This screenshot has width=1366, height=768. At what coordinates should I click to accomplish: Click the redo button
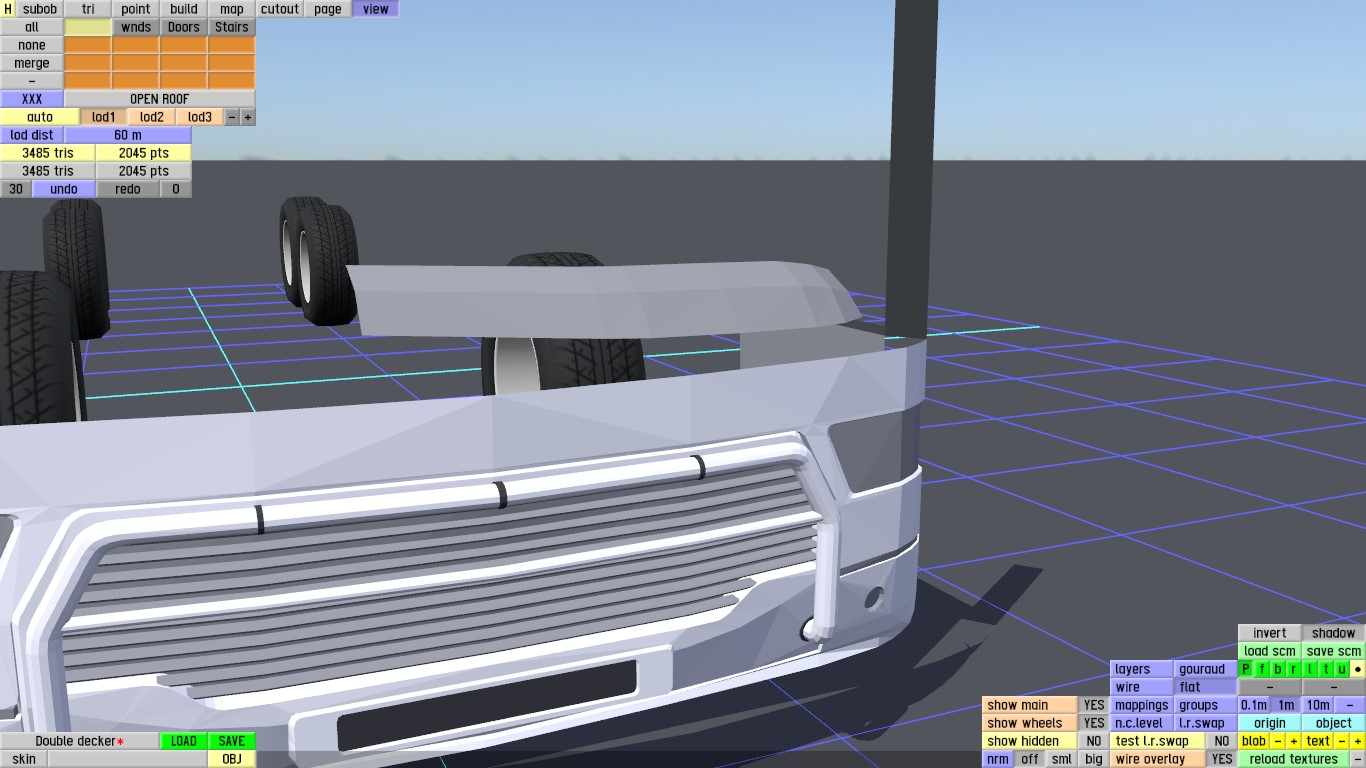(128, 189)
